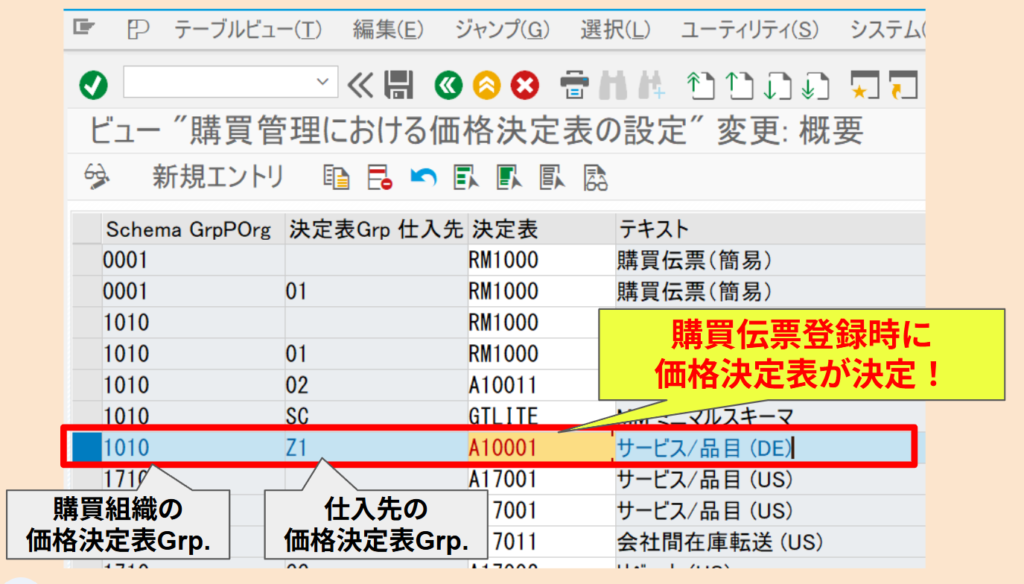Click the 新規エントリ button
Viewport: 1024px width, 584px height.
(218, 177)
